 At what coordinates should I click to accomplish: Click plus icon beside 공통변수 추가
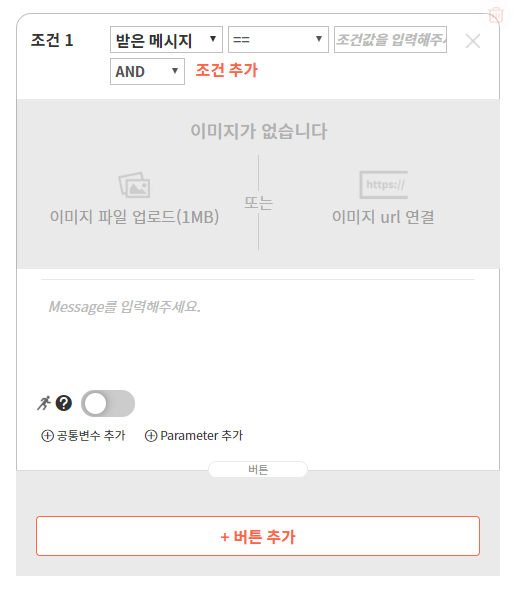point(47,436)
